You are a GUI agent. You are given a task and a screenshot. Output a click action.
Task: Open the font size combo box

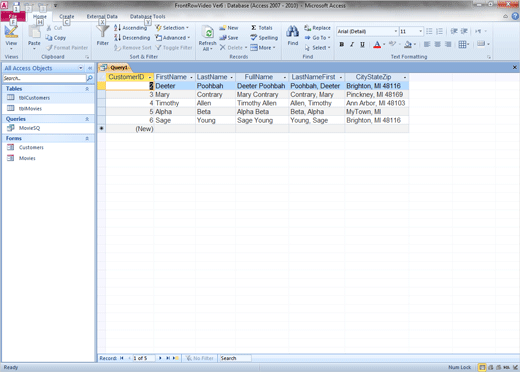411,31
